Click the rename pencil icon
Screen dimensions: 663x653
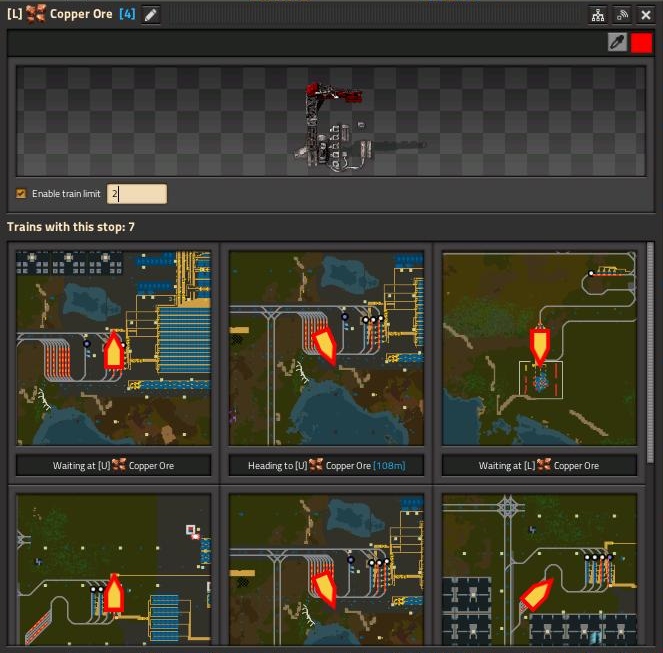point(151,15)
